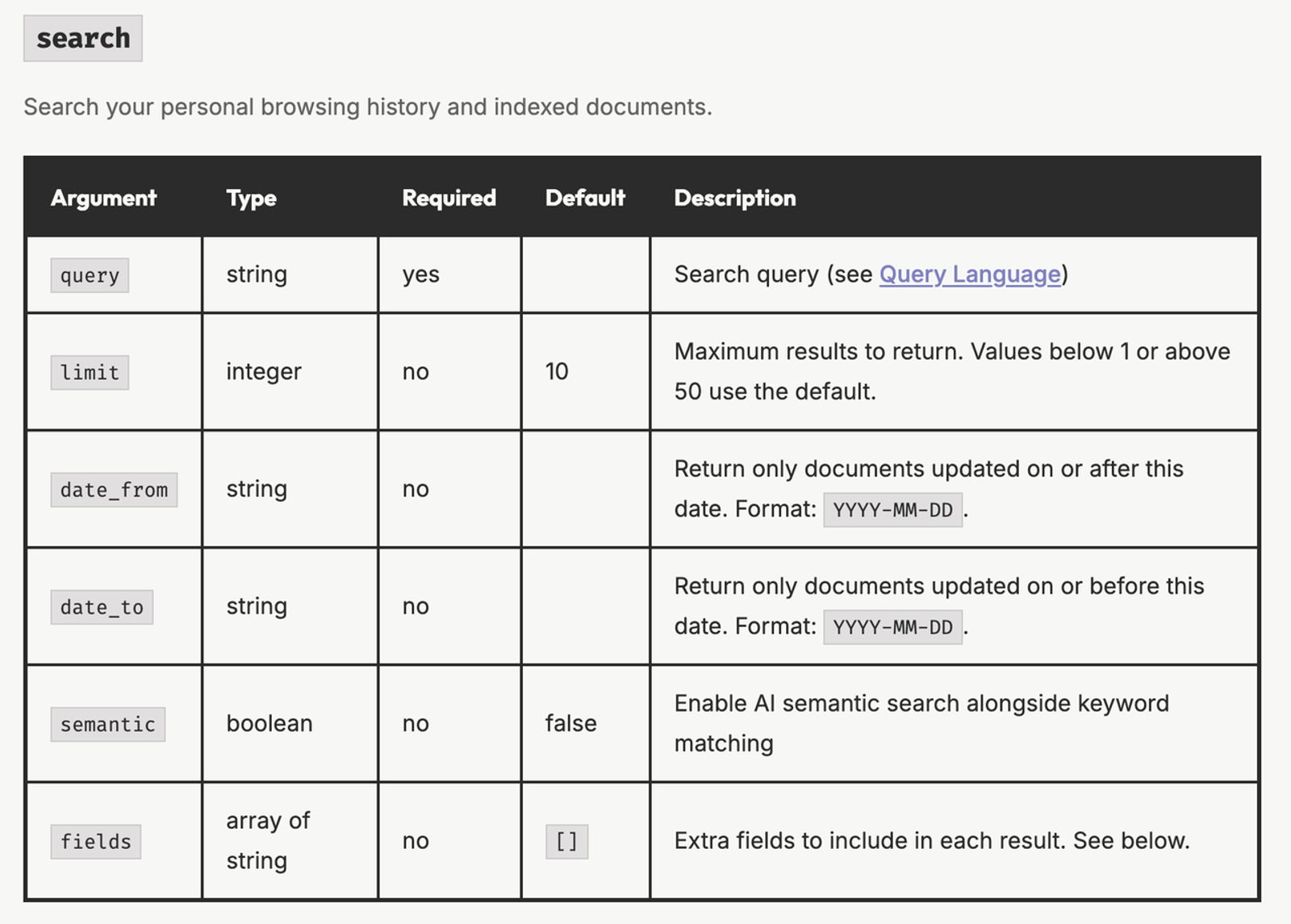The height and width of the screenshot is (924, 1291).
Task: Click 'on or after this date' description text
Action: pyautogui.click(x=929, y=489)
